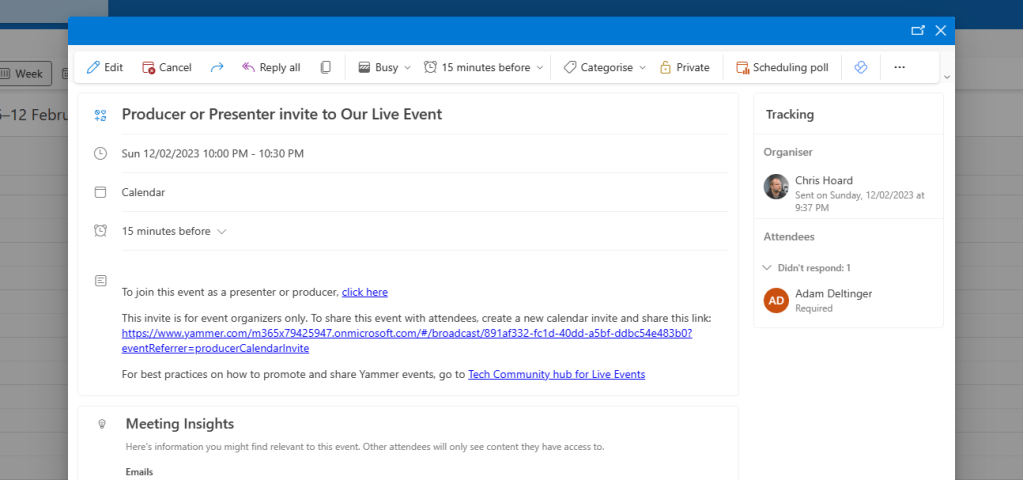The width and height of the screenshot is (1023, 480).
Task: Click the Viva Insights icon in toolbar
Action: (859, 68)
